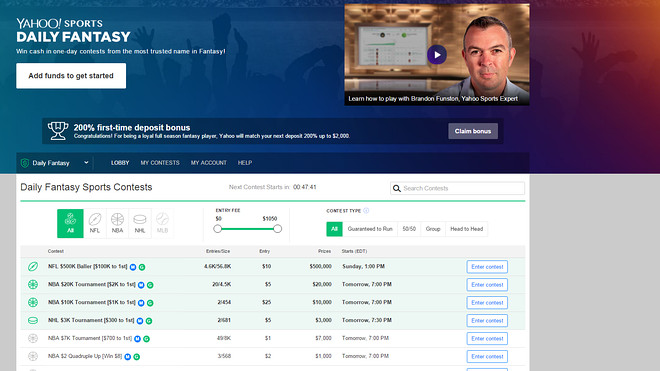Screen dimensions: 660x371
Task: Sort by Contest column header
Action: [x=56, y=251]
